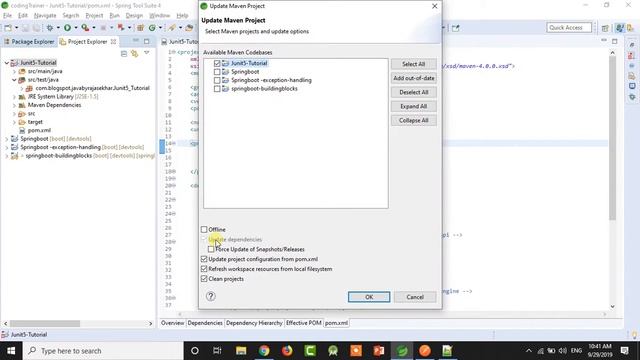Click the Expand All button
This screenshot has width=640, height=360.
pyautogui.click(x=413, y=106)
